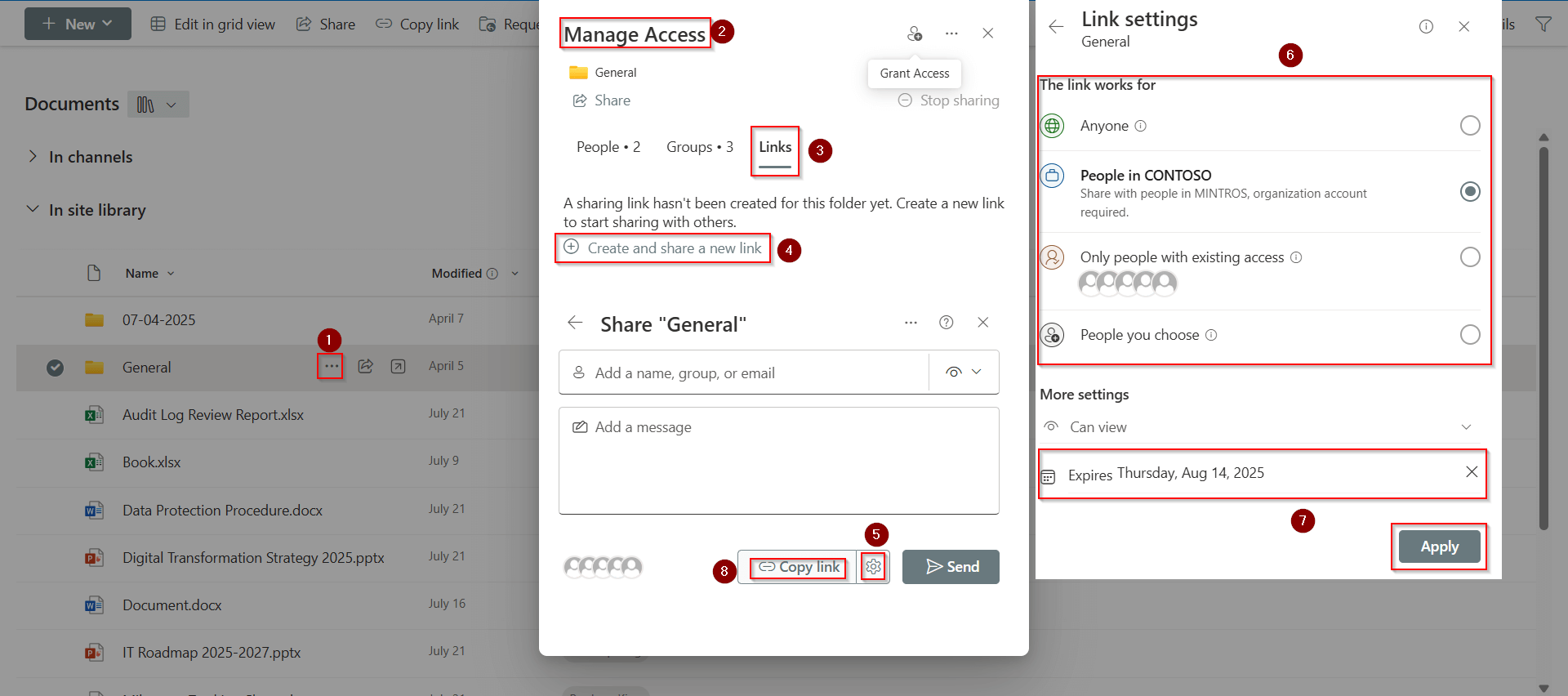
Task: Click the info icon next to Anyone
Action: pos(1141,126)
